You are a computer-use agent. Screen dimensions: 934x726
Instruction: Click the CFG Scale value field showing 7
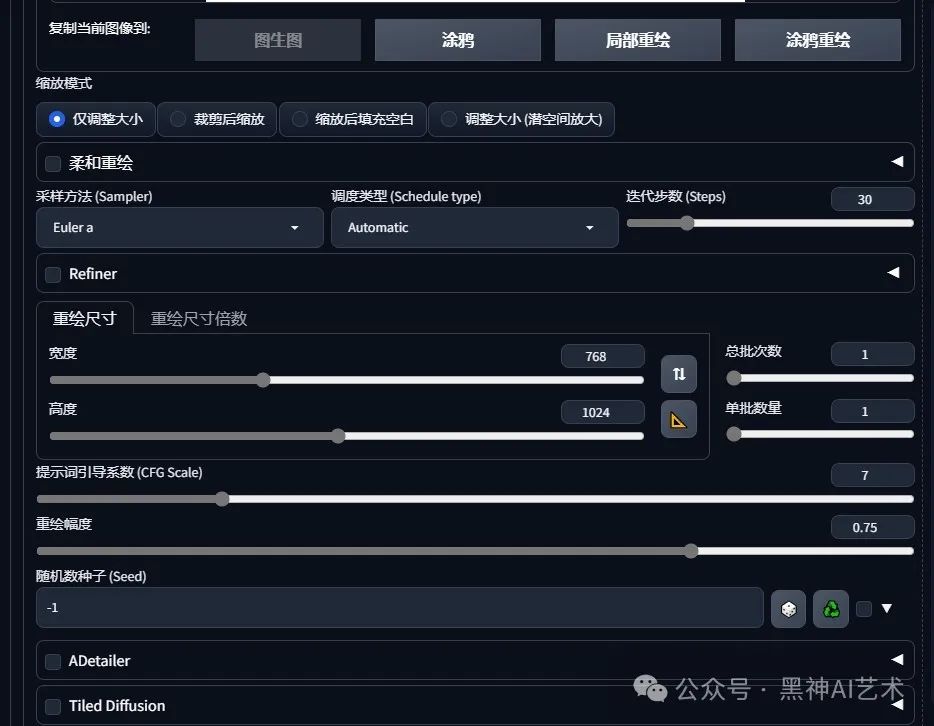(x=872, y=475)
